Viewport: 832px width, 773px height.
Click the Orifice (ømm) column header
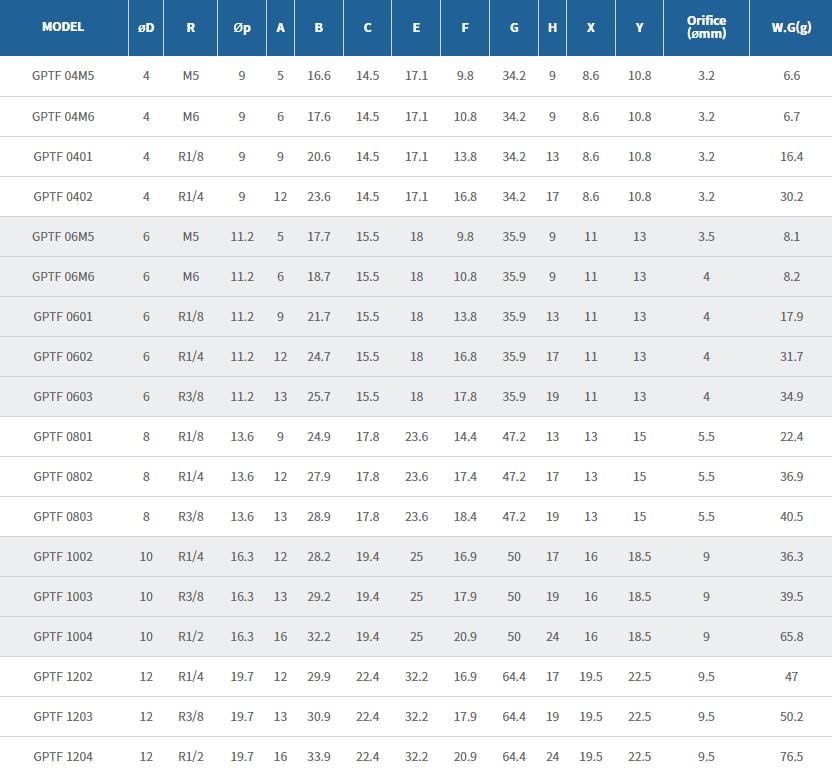(x=706, y=27)
